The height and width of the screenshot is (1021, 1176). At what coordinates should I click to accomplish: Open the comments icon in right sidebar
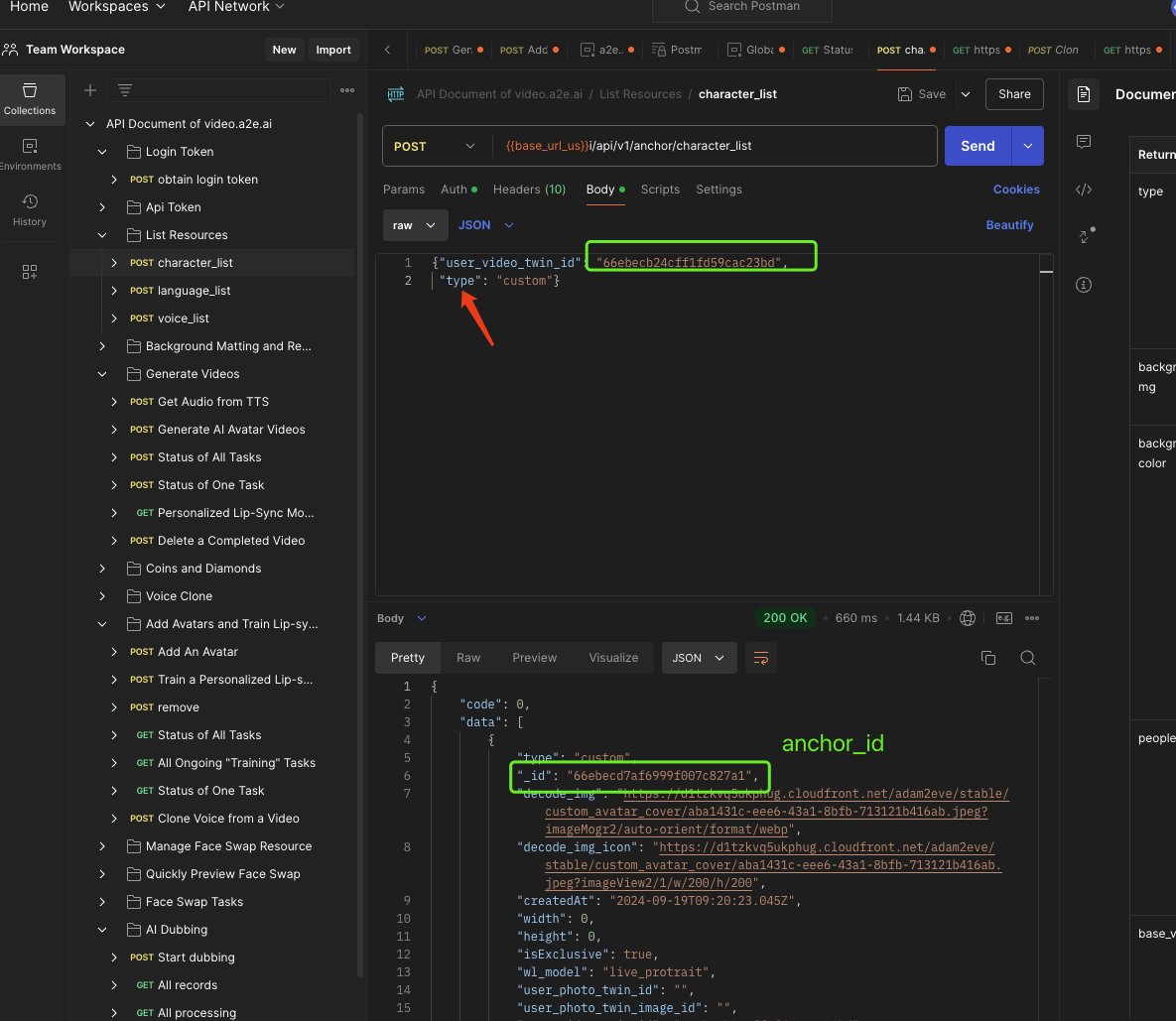pyautogui.click(x=1084, y=142)
